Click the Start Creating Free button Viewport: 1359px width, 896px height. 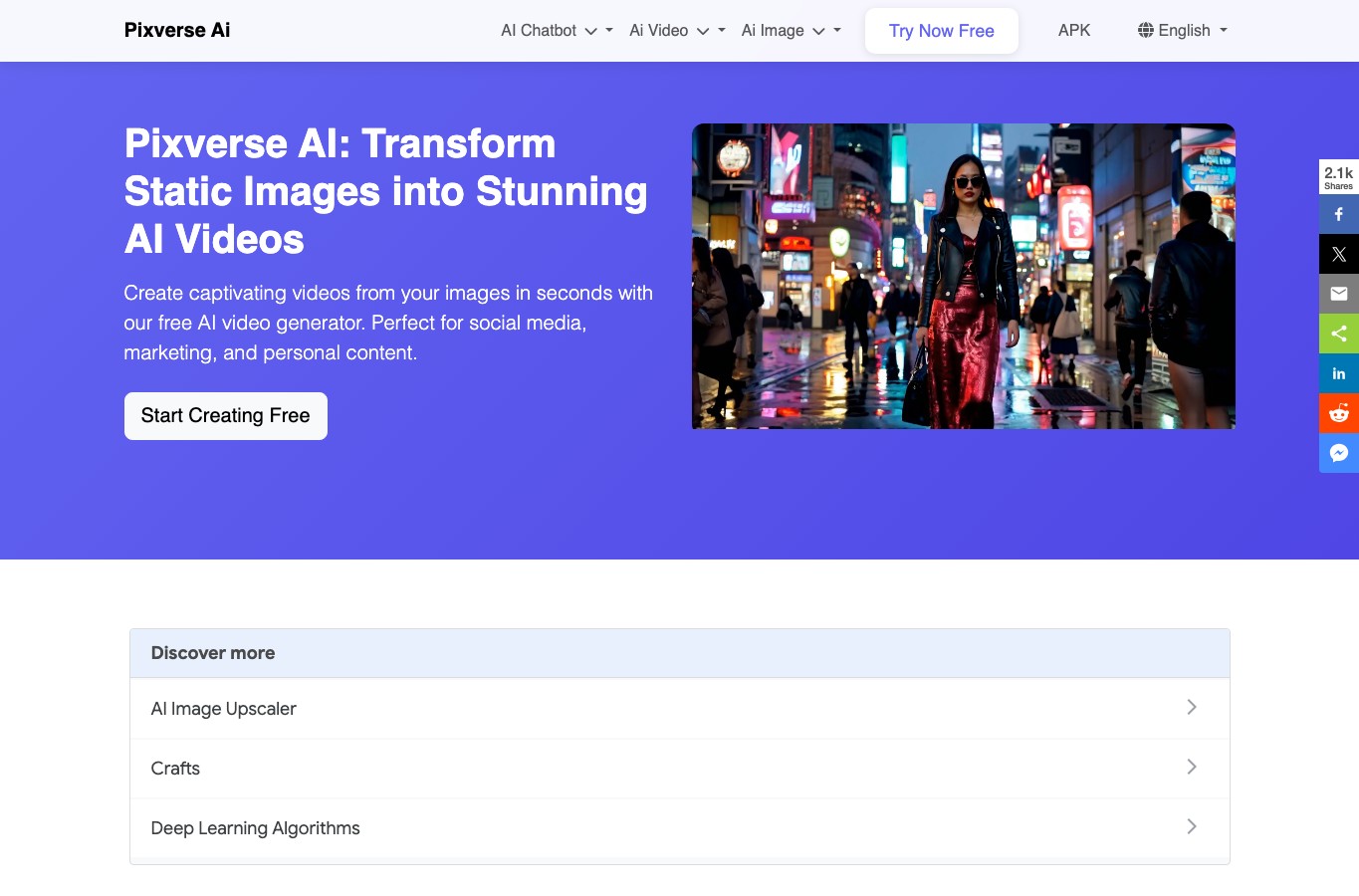(226, 416)
